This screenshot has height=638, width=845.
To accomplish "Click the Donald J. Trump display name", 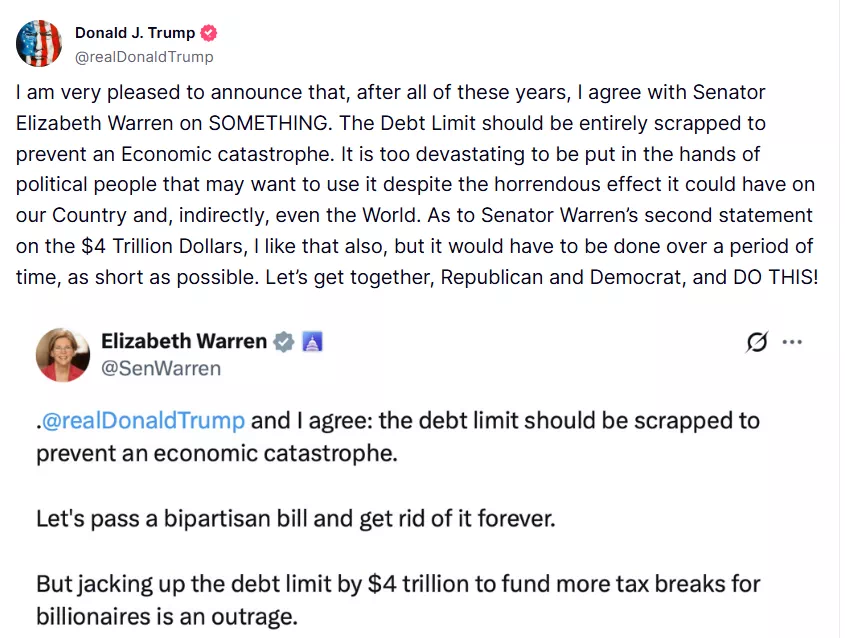I will (x=135, y=33).
